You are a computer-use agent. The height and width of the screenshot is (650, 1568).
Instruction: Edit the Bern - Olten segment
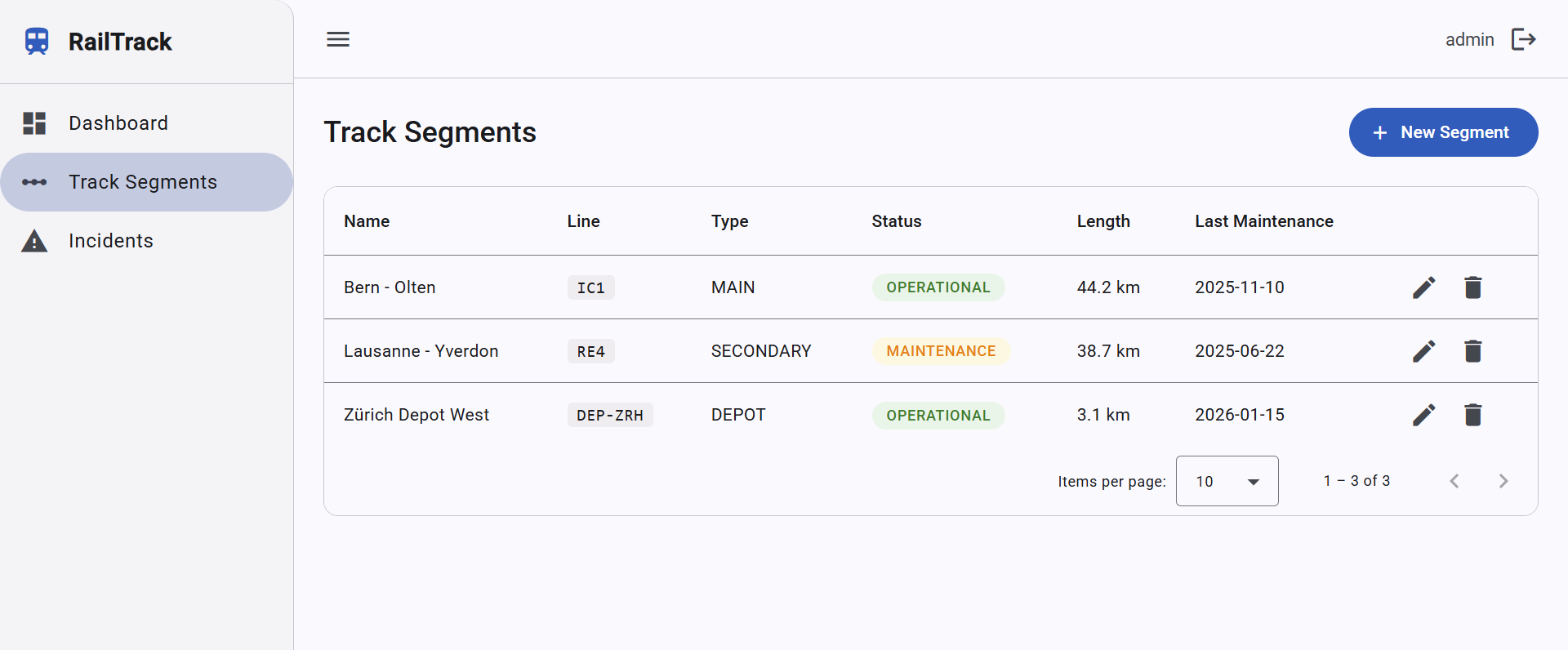1424,287
